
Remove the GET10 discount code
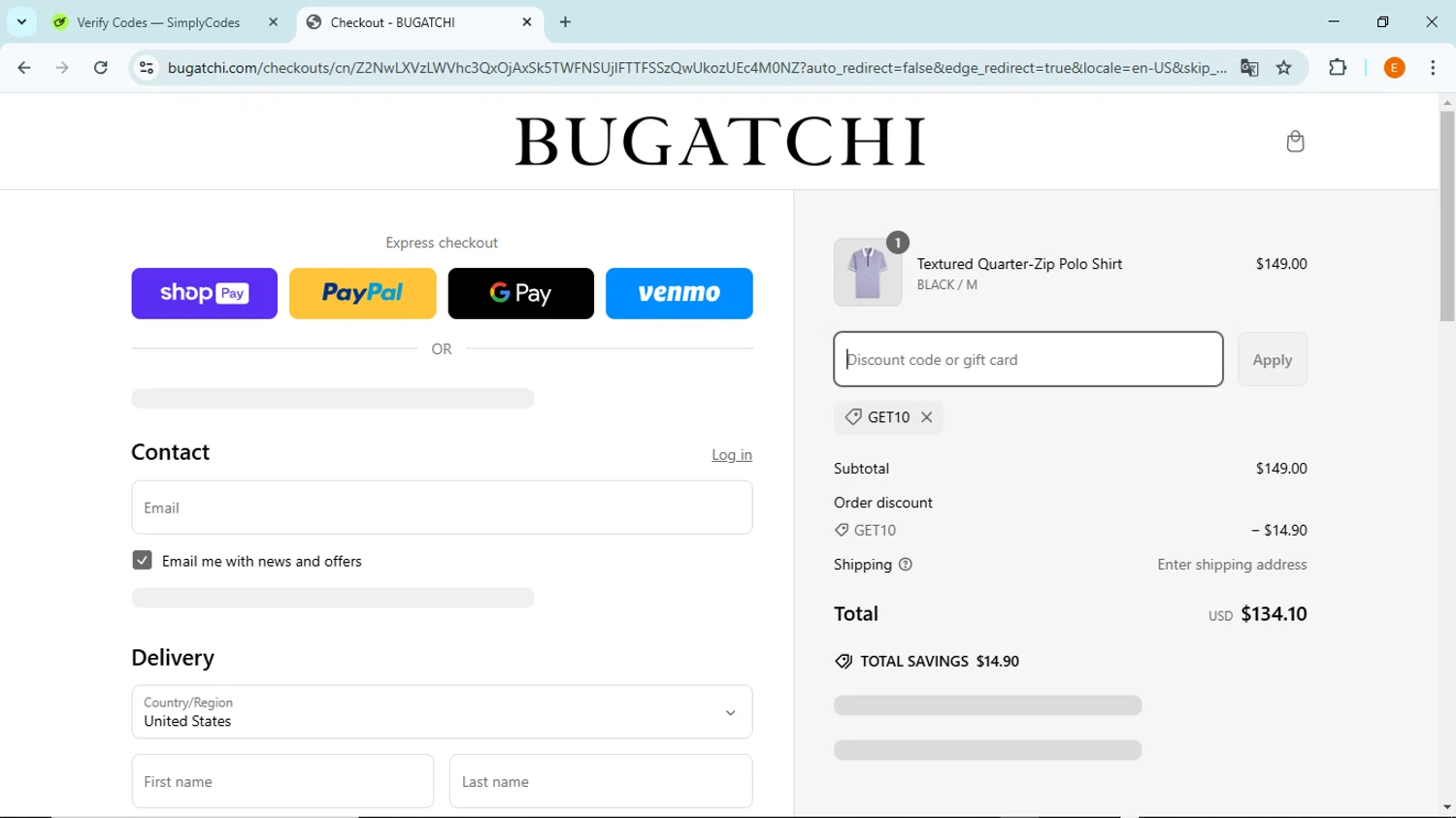point(927,417)
